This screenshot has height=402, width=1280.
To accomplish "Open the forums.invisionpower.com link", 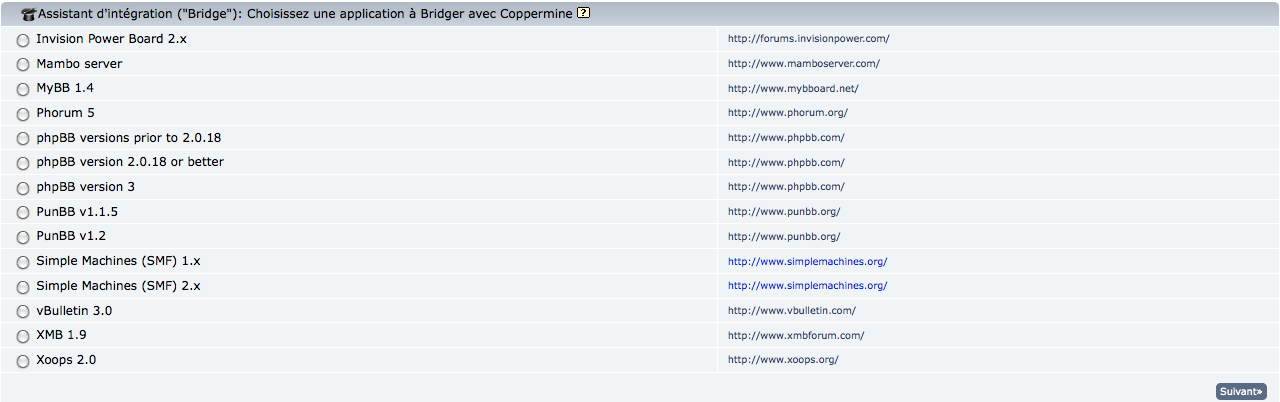I will (x=808, y=39).
